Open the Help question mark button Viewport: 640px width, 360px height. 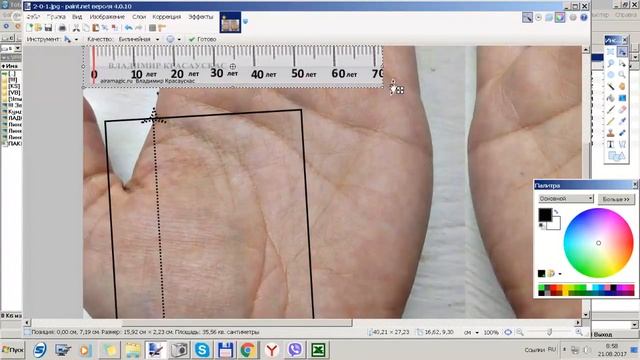click(584, 18)
